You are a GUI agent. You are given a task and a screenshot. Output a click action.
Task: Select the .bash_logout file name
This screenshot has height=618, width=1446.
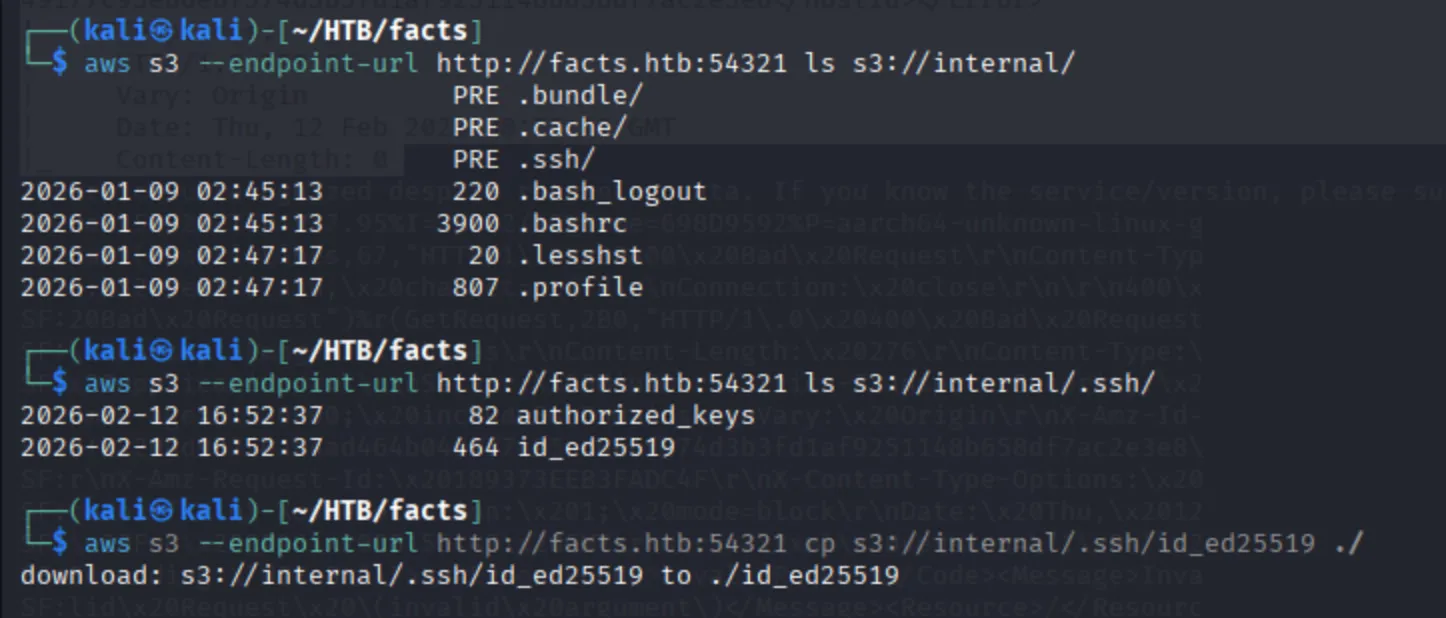tap(611, 191)
